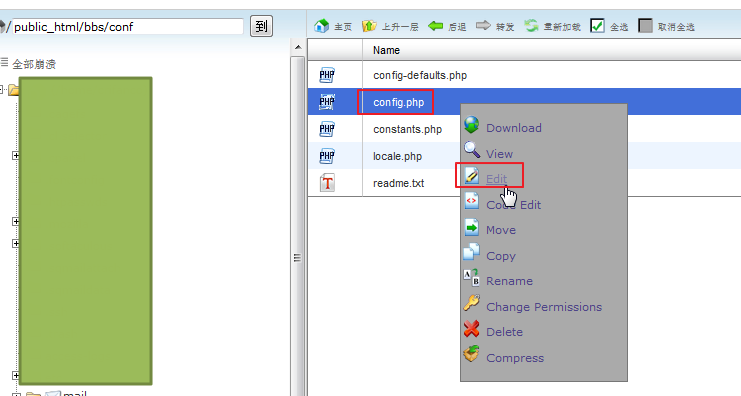The width and height of the screenshot is (741, 396).
Task: Click the PHP icon beside constants.php
Action: (327, 129)
